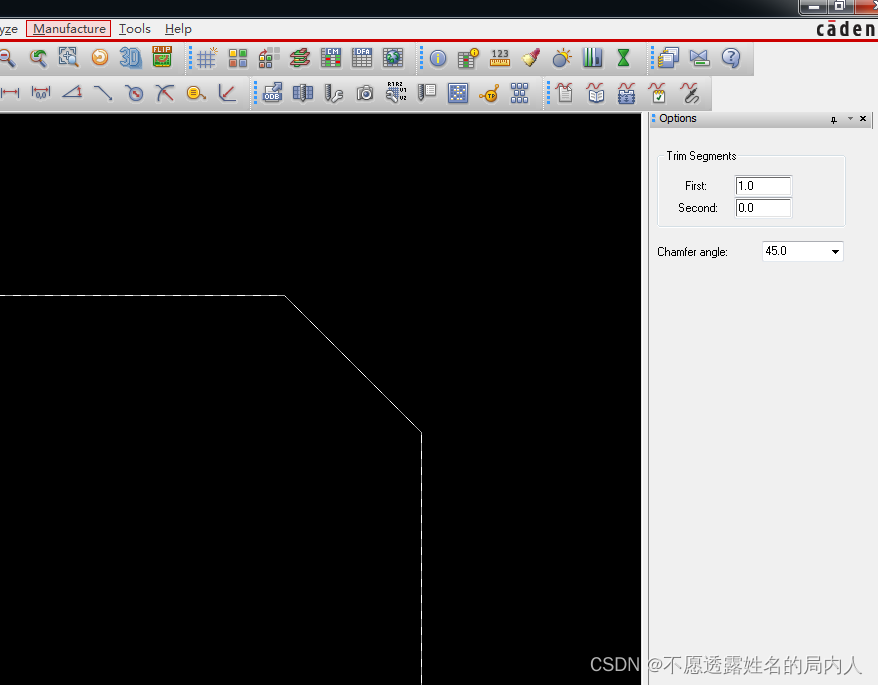Viewport: 878px width, 685px height.
Task: Click the drill legend icon
Action: tap(427, 93)
